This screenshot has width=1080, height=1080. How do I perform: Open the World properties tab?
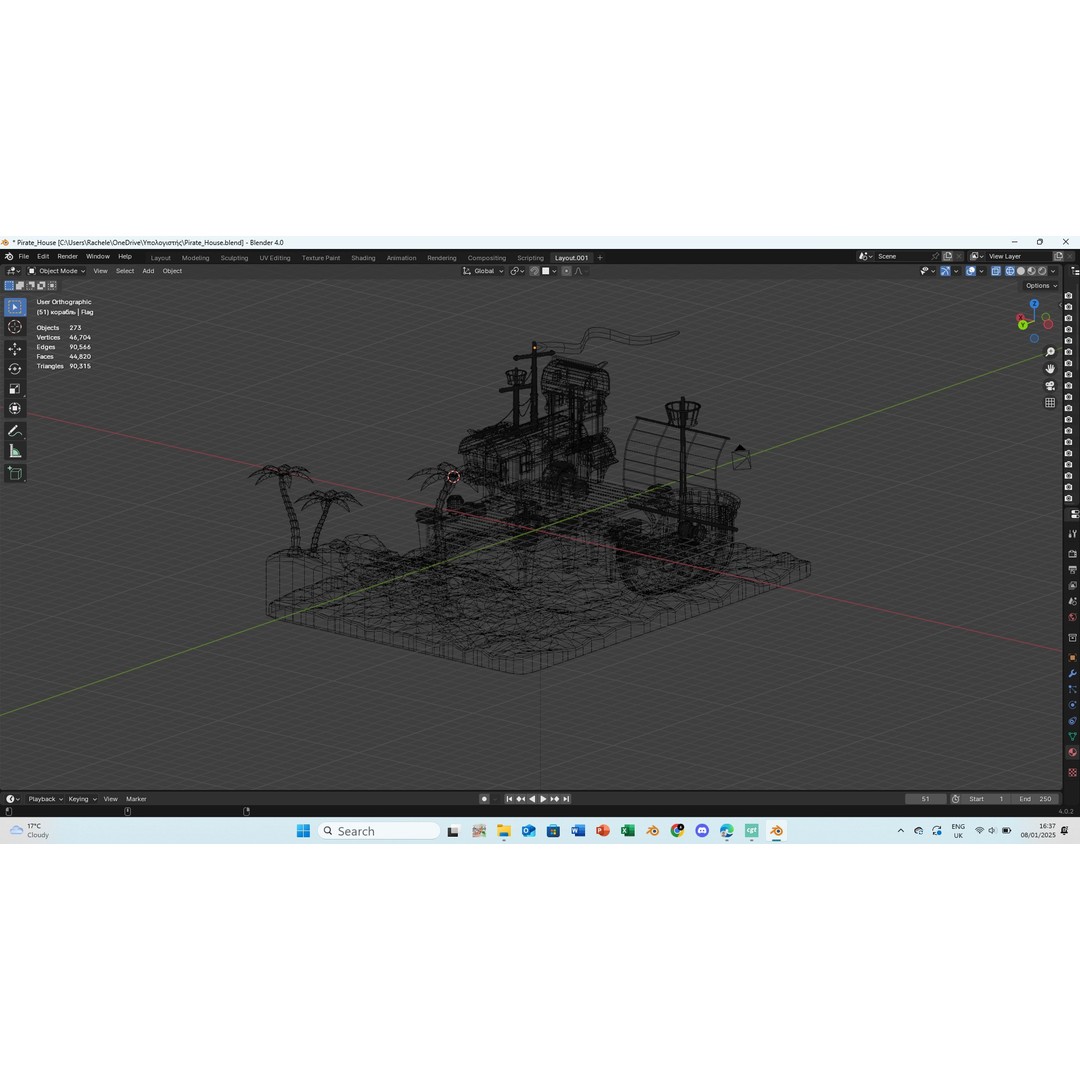pos(1072,617)
